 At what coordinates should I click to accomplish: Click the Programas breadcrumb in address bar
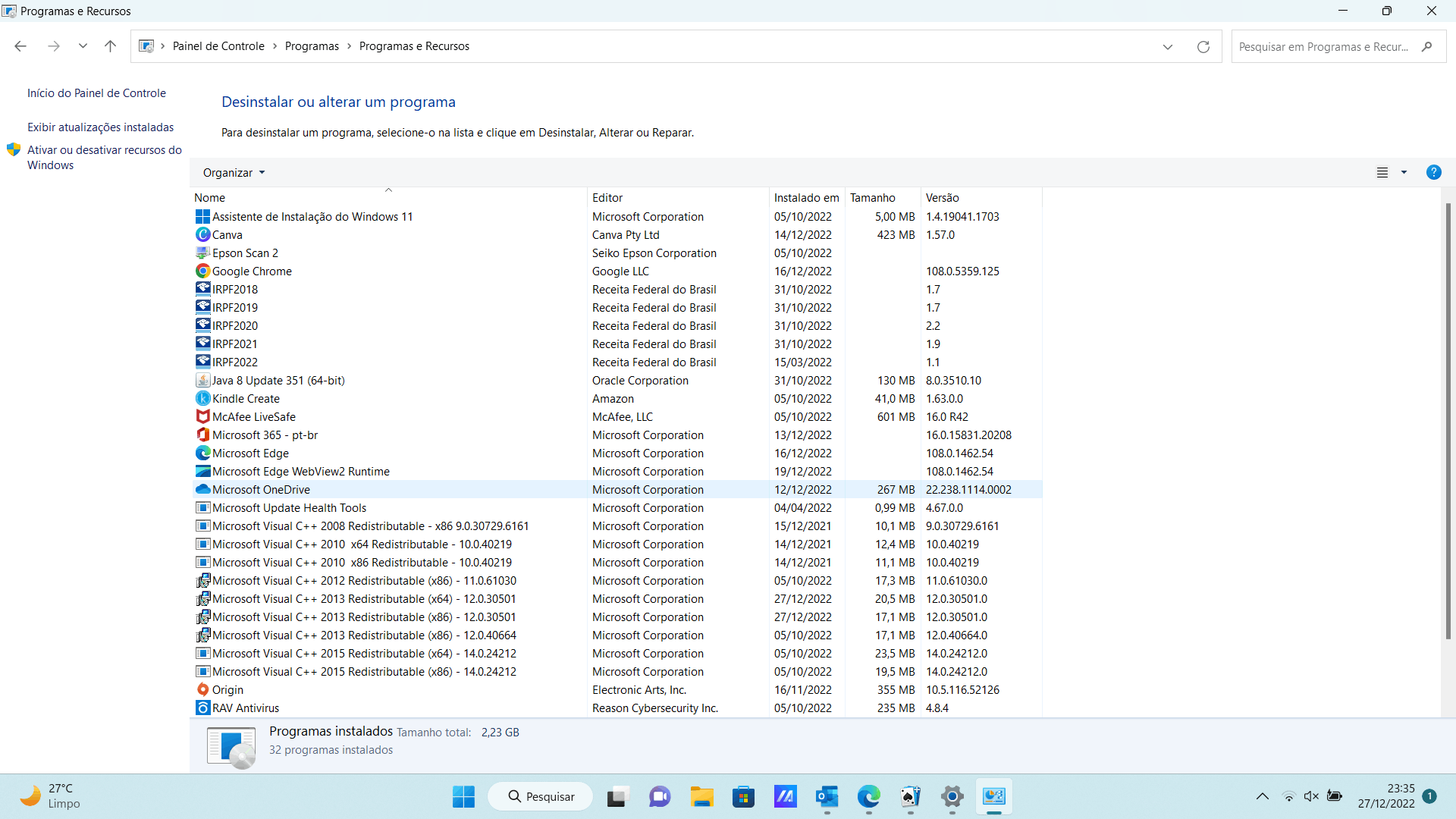[x=312, y=46]
